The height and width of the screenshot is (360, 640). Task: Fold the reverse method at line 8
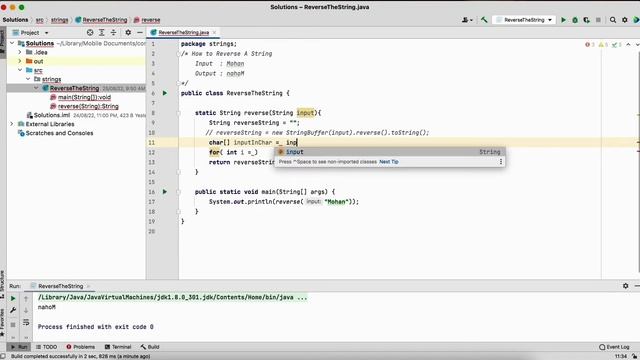pyautogui.click(x=178, y=113)
